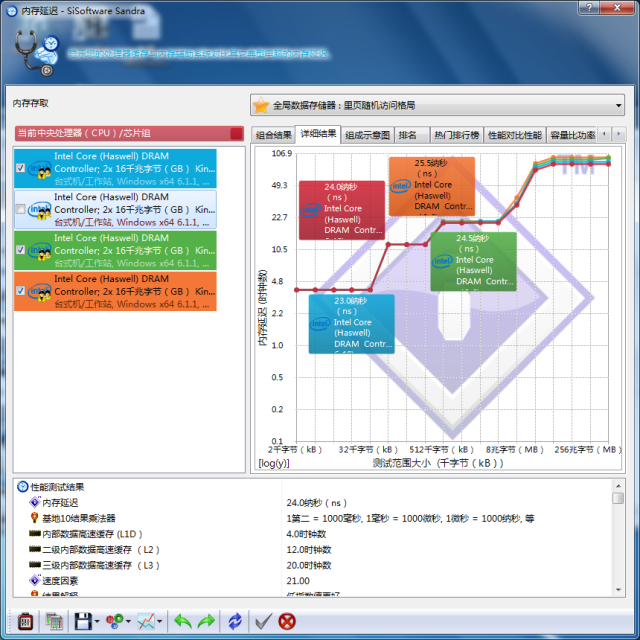
Task: Click the 4.0时钟数 L1D value
Action: point(306,534)
